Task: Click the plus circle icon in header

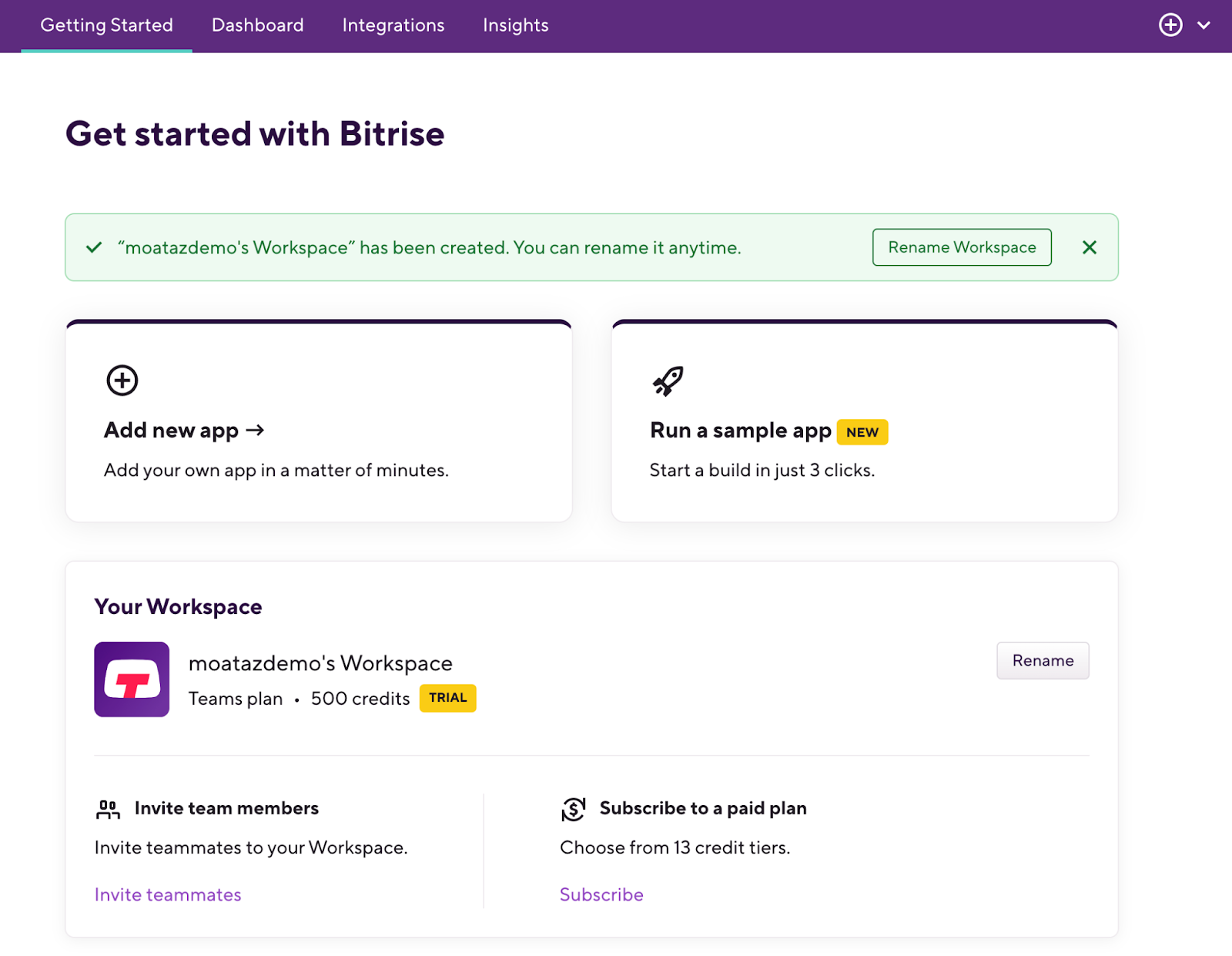Action: pos(1170,25)
